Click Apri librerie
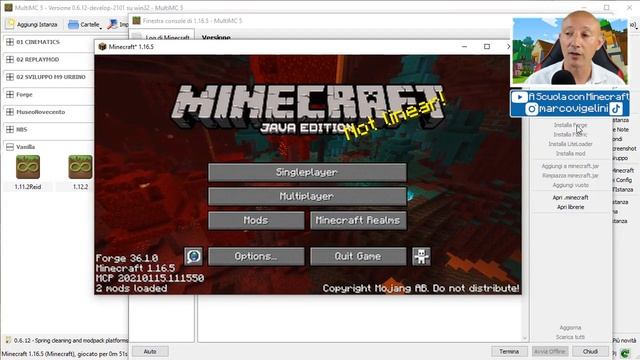The height and width of the screenshot is (360, 640). (570, 207)
